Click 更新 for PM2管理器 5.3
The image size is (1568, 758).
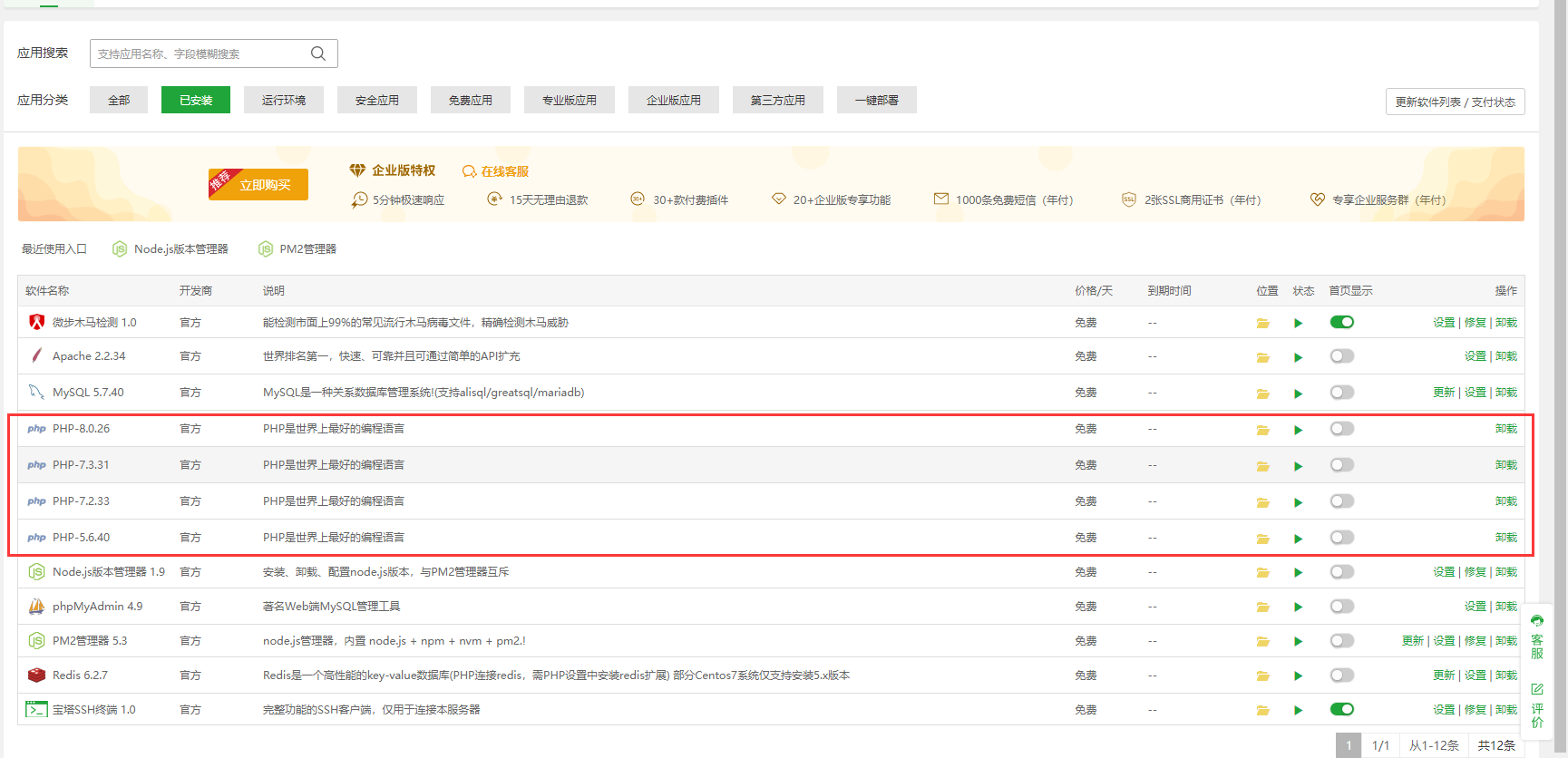1413,641
